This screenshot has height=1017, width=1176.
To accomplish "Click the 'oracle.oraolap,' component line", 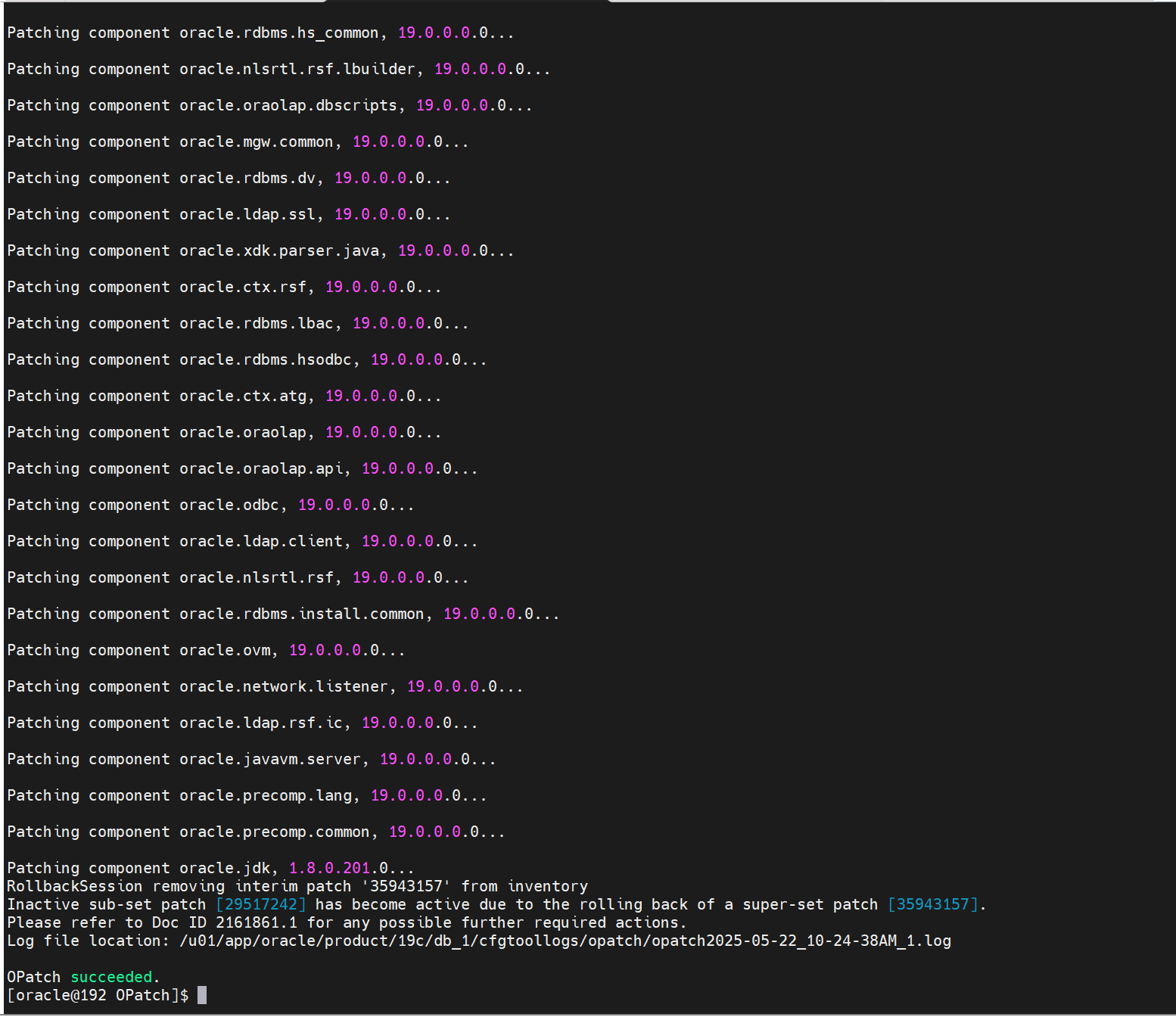I will [x=224, y=432].
